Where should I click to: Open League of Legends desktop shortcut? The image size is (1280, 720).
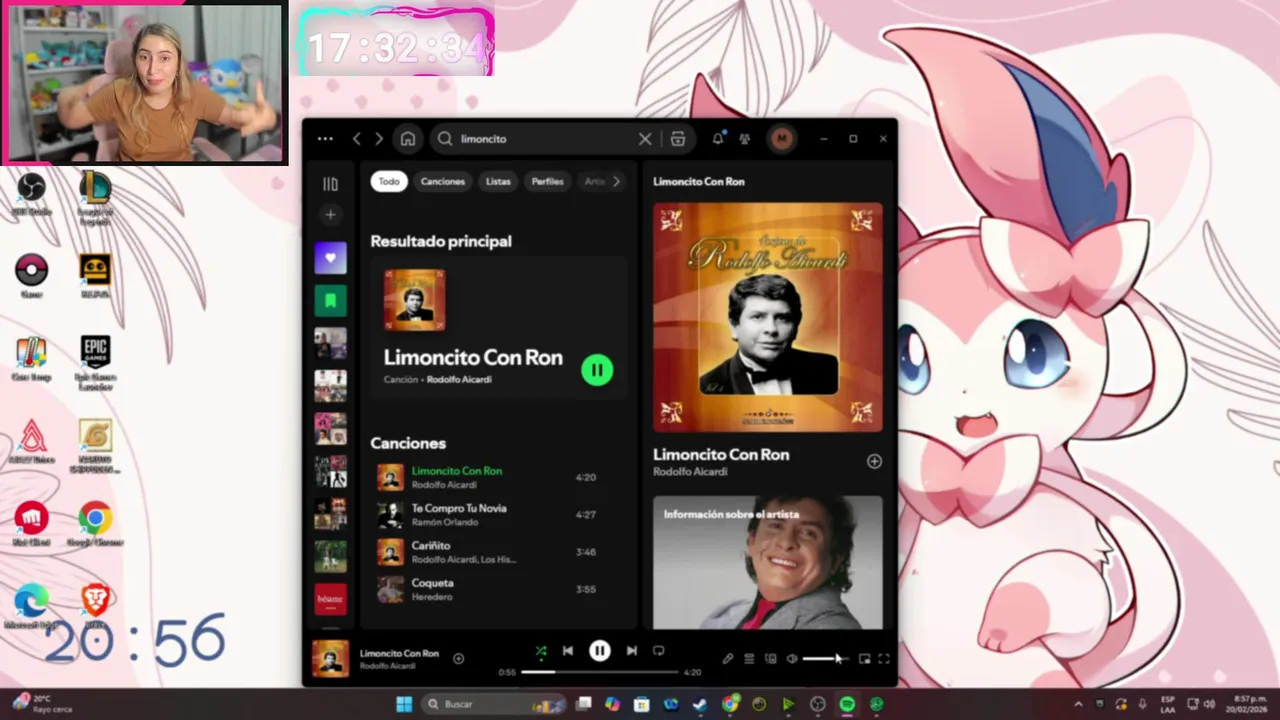coord(95,196)
